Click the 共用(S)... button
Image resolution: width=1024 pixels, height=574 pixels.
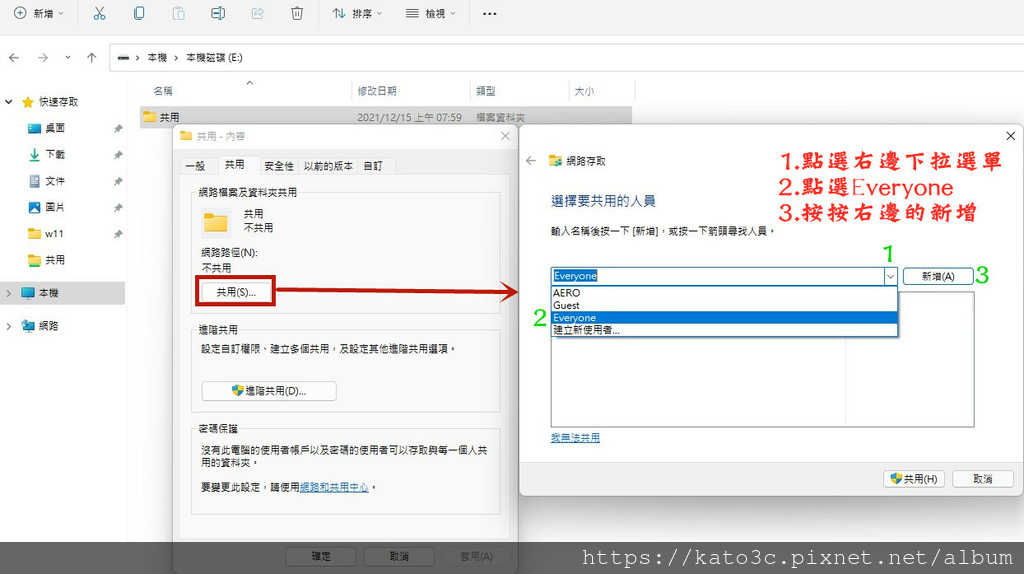click(236, 292)
